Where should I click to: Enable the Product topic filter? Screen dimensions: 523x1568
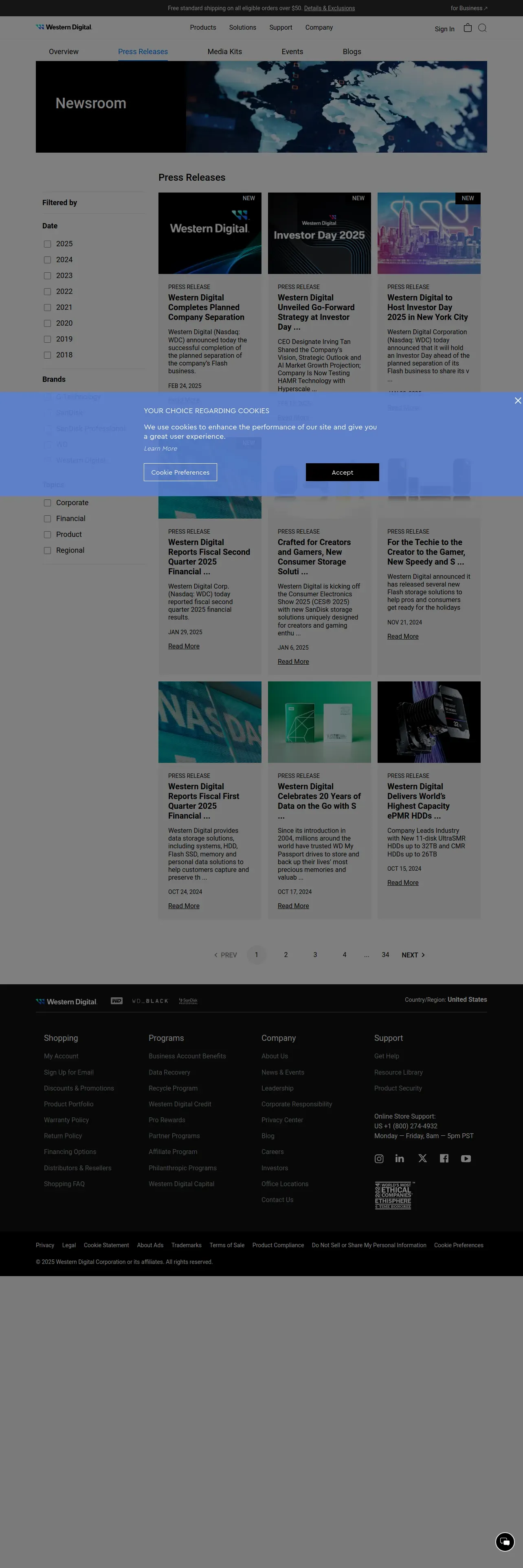(48, 534)
